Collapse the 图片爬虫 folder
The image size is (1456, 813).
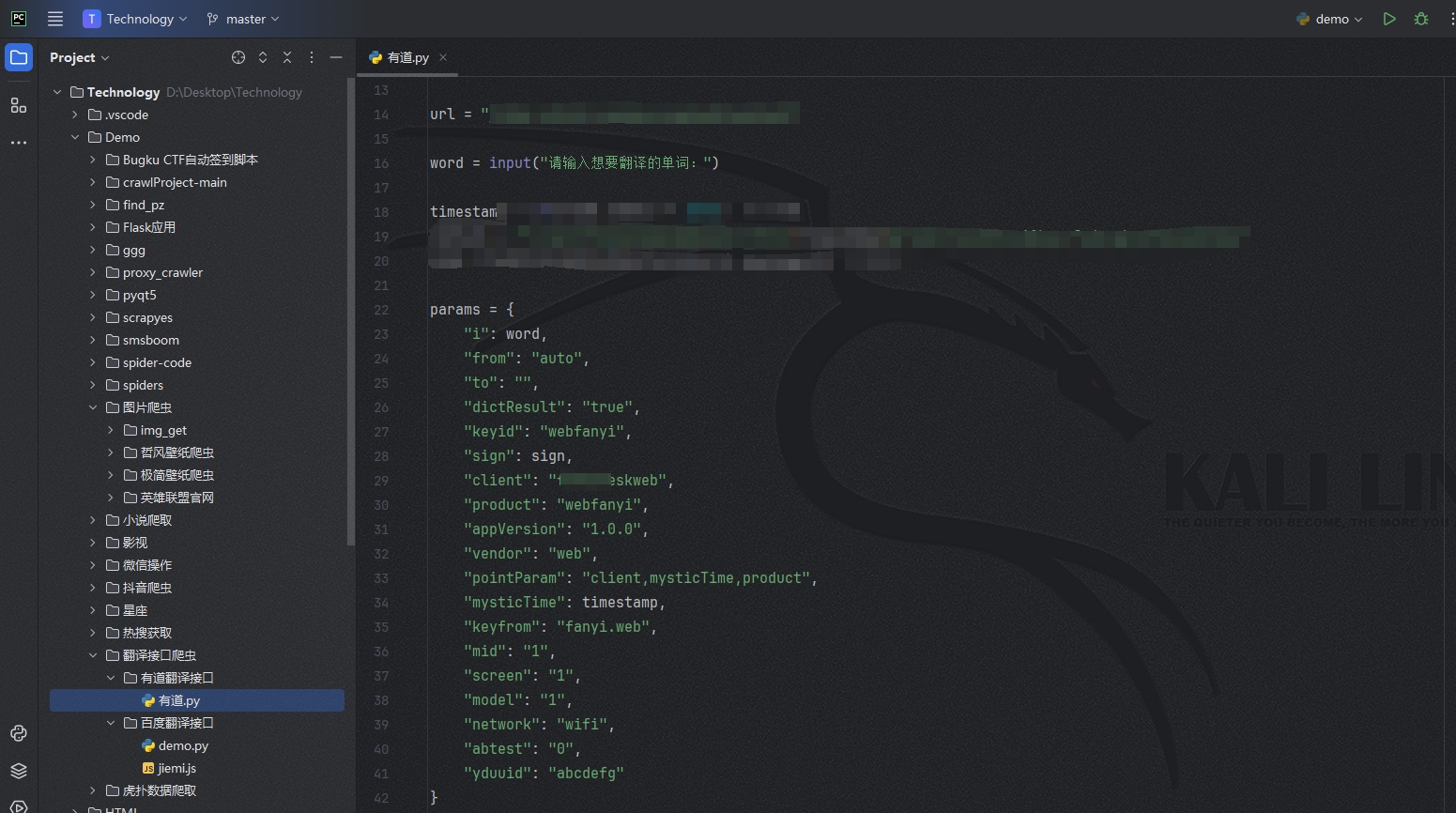tap(93, 407)
